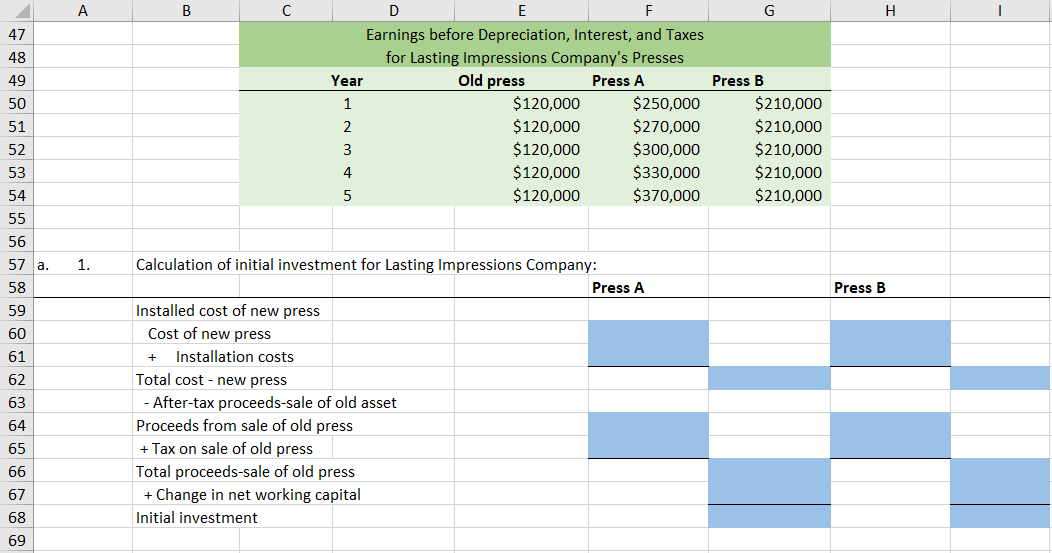Viewport: 1052px width, 553px height.
Task: Select column B header
Action: [186, 10]
